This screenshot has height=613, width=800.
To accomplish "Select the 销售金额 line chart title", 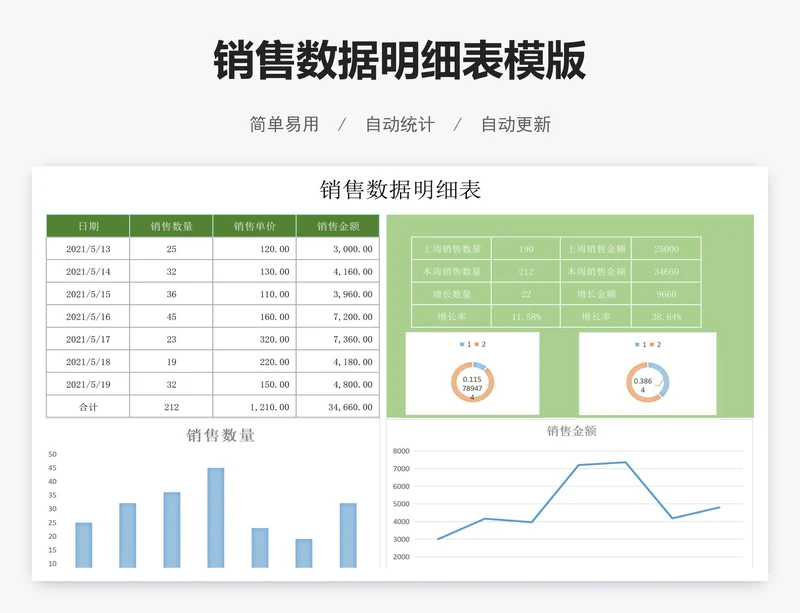I will 571,431.
